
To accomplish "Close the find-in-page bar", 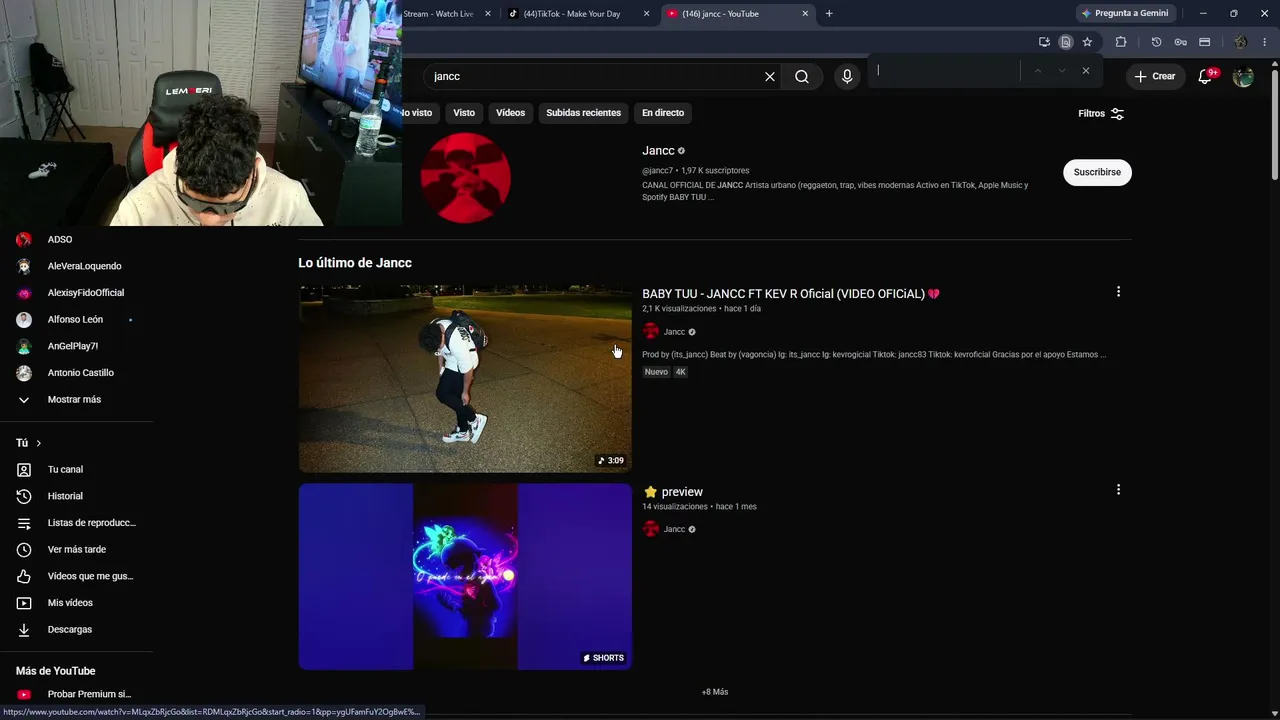I will click(x=1085, y=71).
